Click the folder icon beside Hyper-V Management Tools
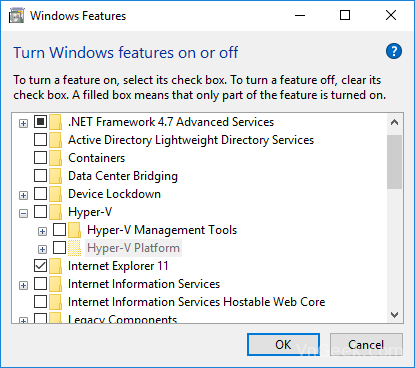The width and height of the screenshot is (415, 368). tap(74, 230)
